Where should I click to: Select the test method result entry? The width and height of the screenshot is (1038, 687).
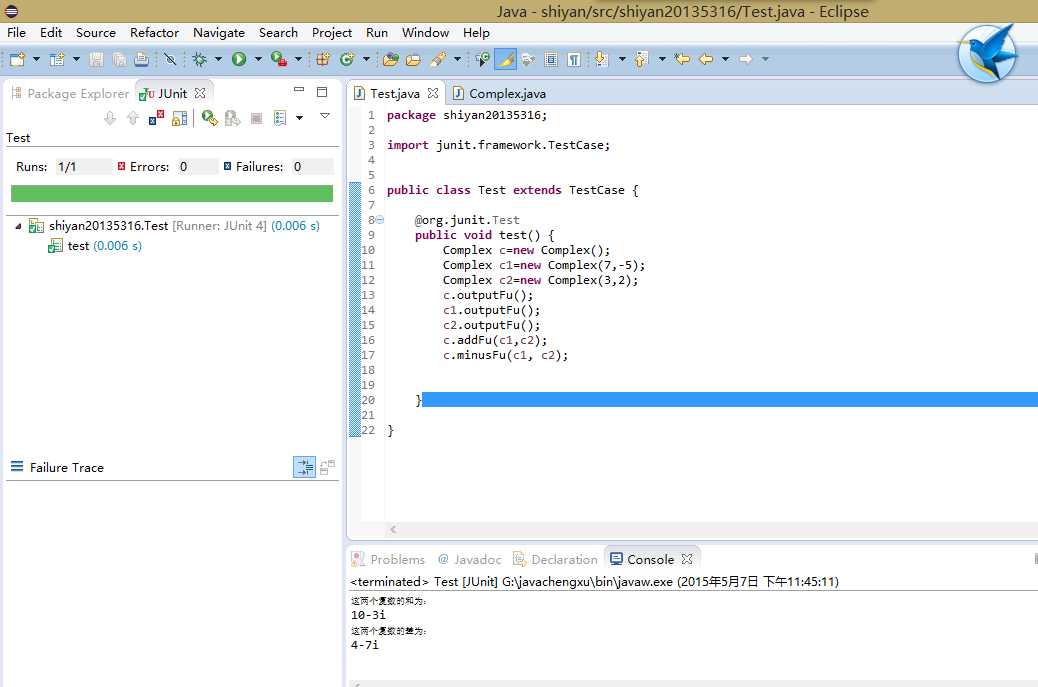78,246
